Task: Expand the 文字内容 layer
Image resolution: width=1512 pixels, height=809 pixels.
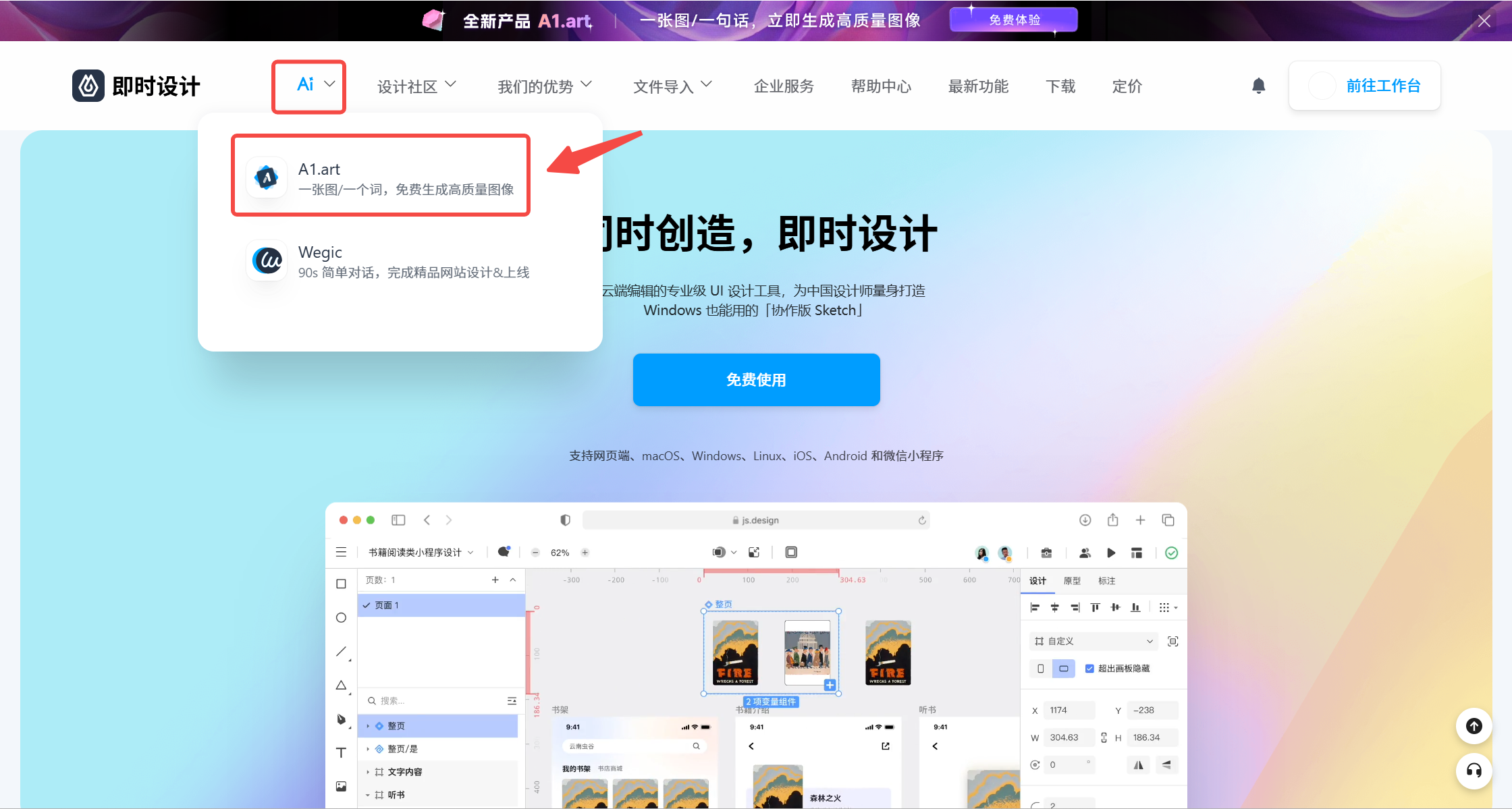Action: [368, 772]
